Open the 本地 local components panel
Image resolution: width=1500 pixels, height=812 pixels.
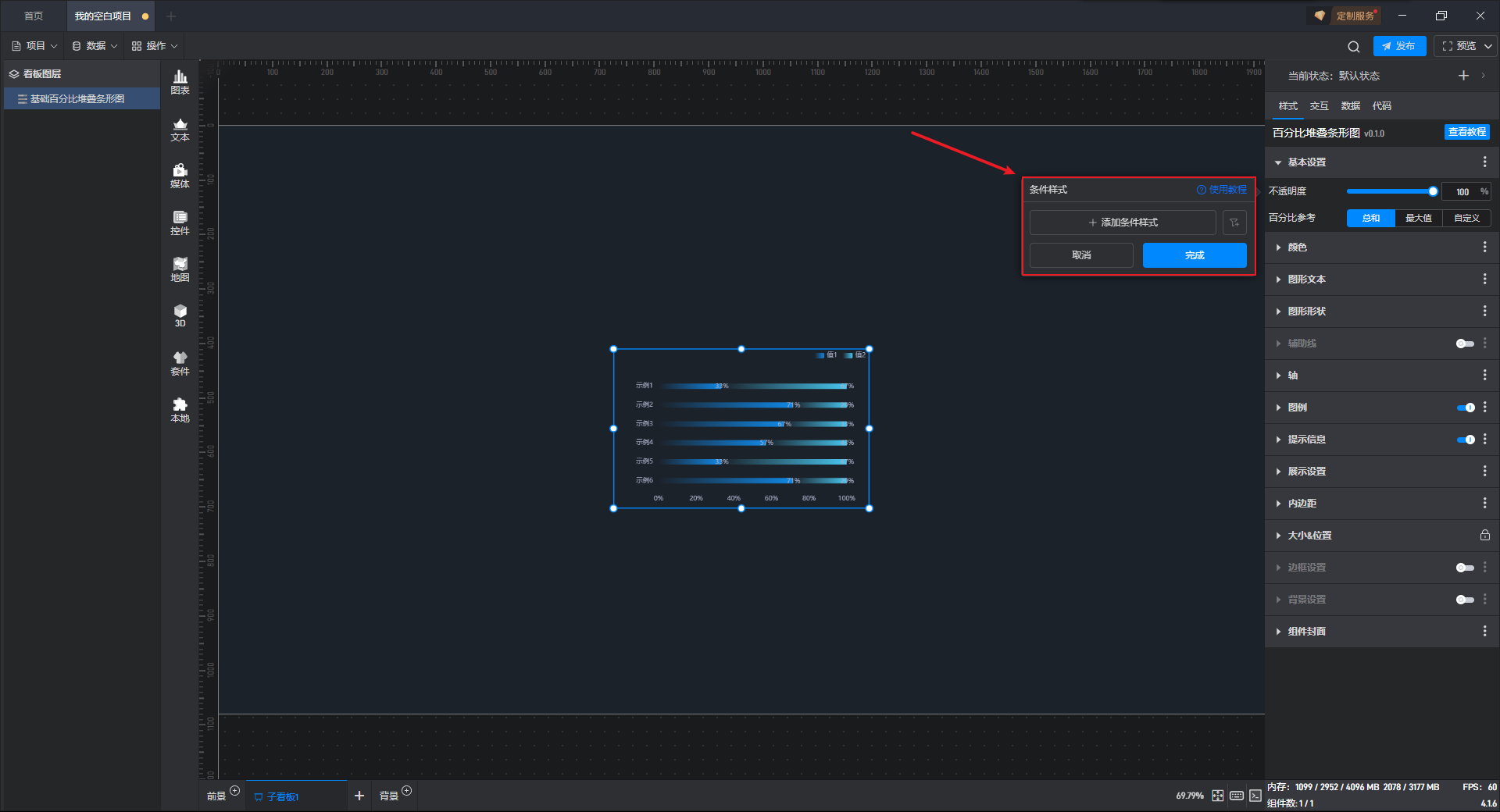point(180,410)
